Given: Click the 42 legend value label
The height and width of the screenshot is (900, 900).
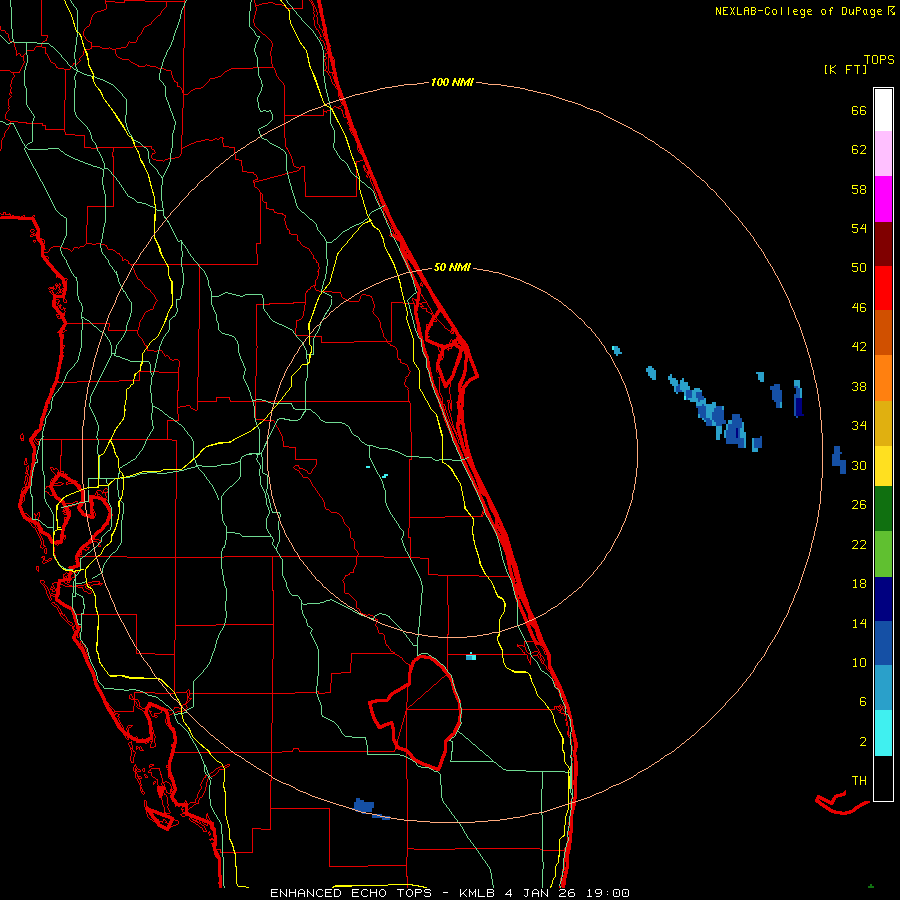Looking at the screenshot, I should (x=859, y=347).
